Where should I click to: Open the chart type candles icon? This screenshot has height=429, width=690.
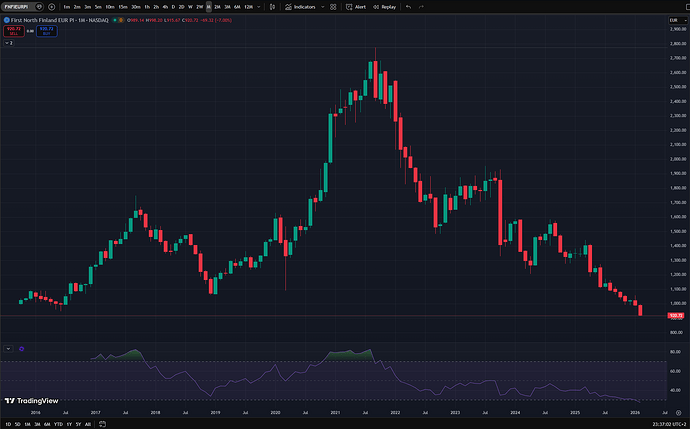(x=272, y=7)
